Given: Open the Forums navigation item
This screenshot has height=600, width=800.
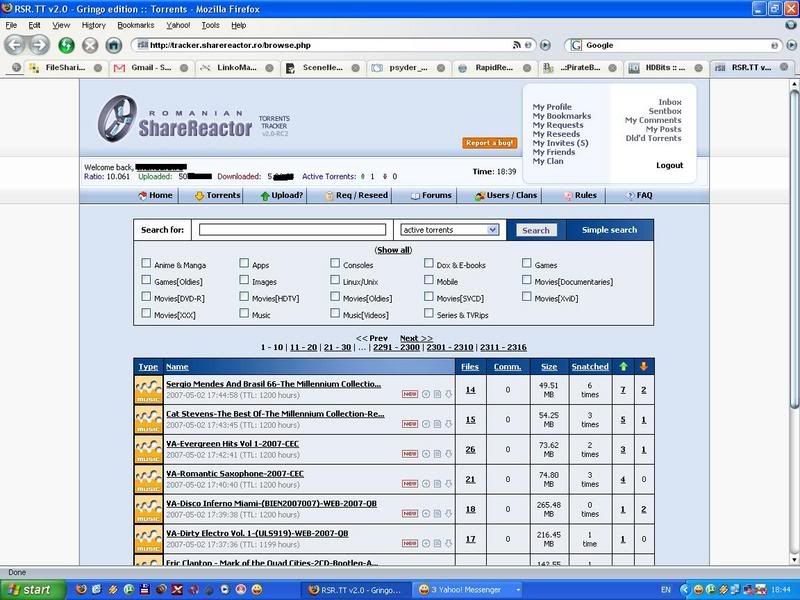Looking at the screenshot, I should click(x=431, y=195).
